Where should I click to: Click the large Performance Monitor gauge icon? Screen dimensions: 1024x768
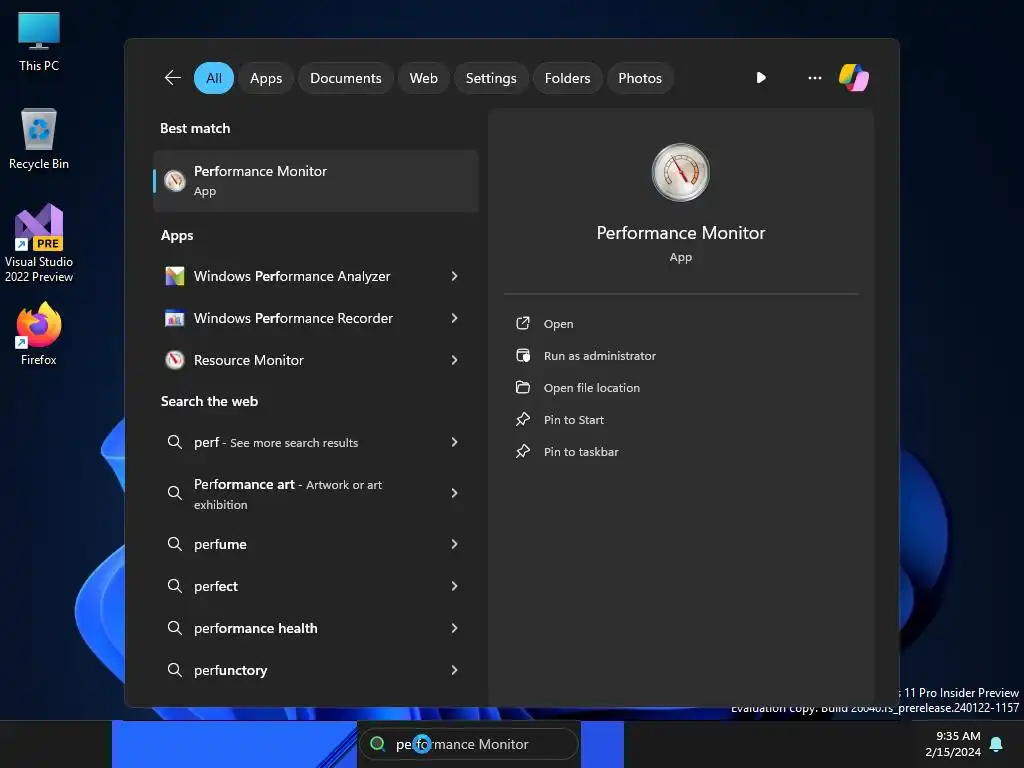pyautogui.click(x=680, y=172)
